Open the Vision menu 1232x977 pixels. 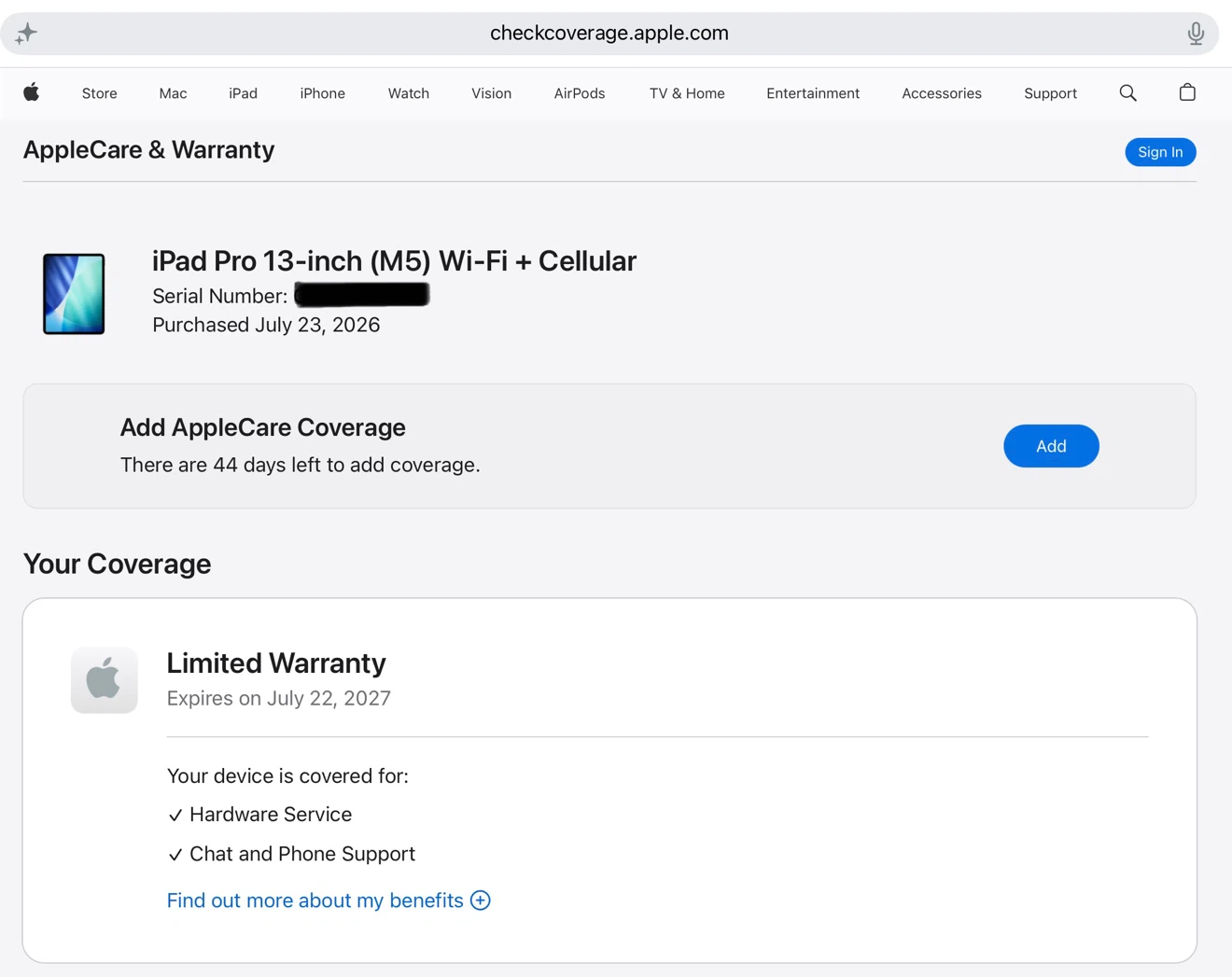coord(491,93)
